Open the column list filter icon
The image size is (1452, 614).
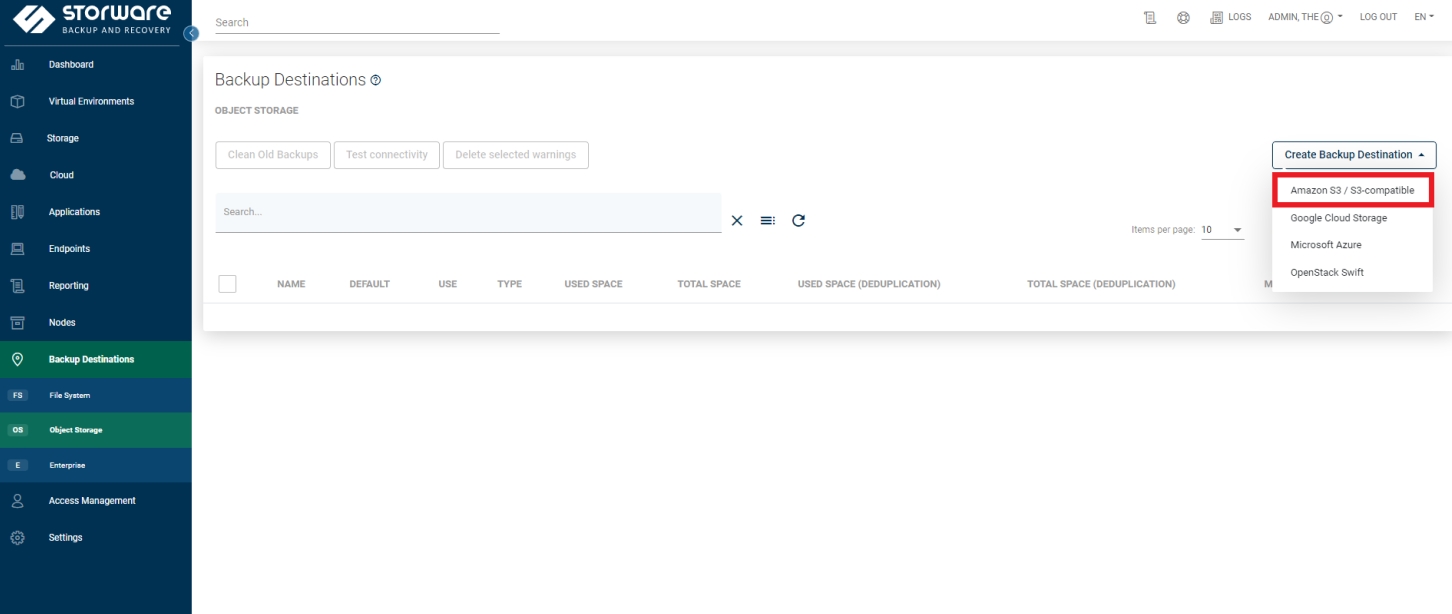767,220
